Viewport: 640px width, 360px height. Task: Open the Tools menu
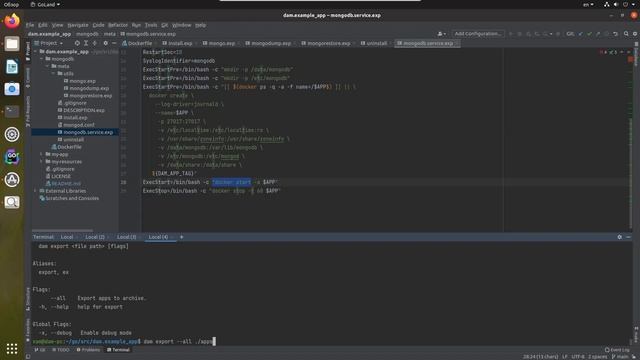(x=151, y=25)
